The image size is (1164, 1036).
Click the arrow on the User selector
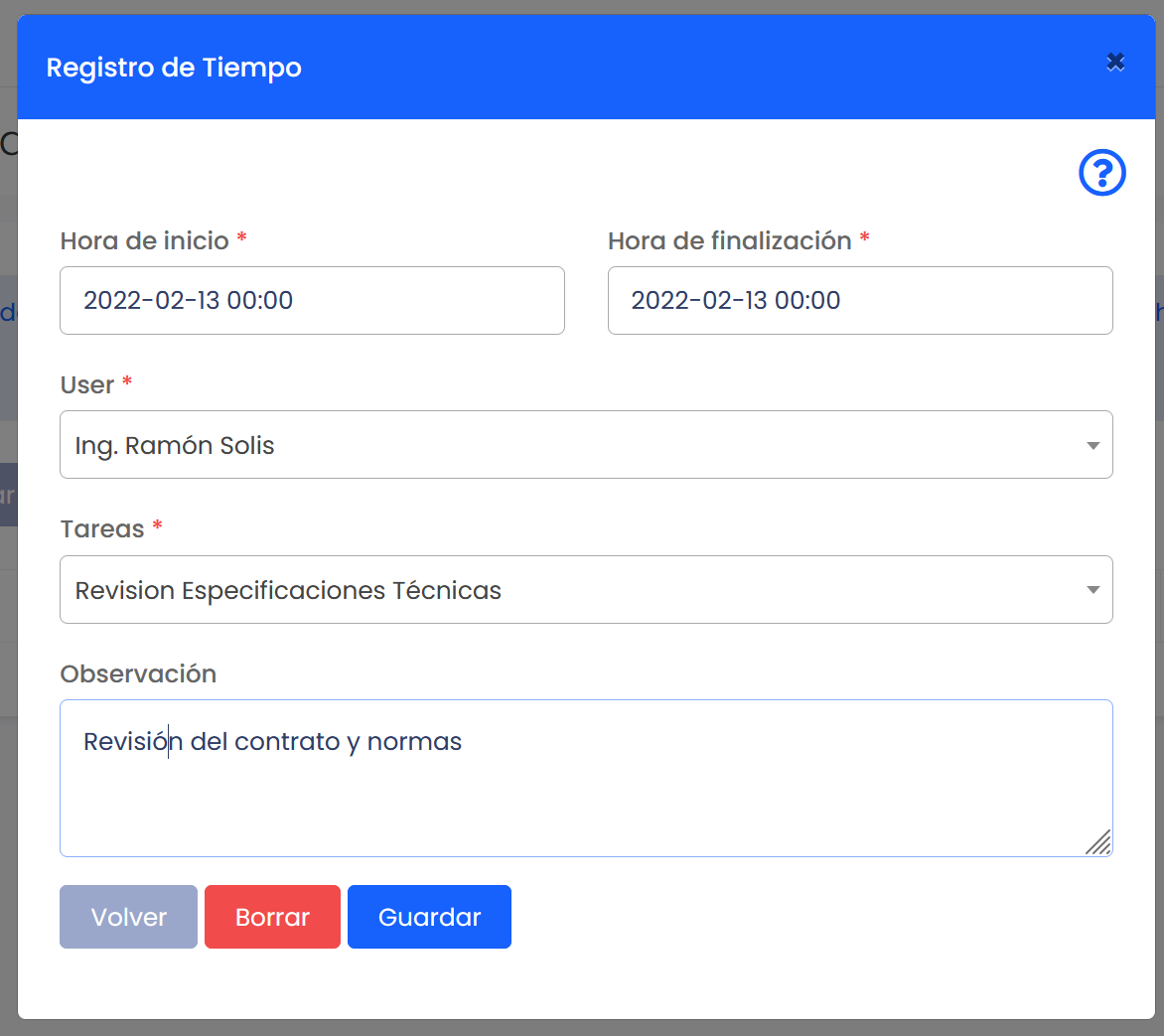click(x=1092, y=446)
